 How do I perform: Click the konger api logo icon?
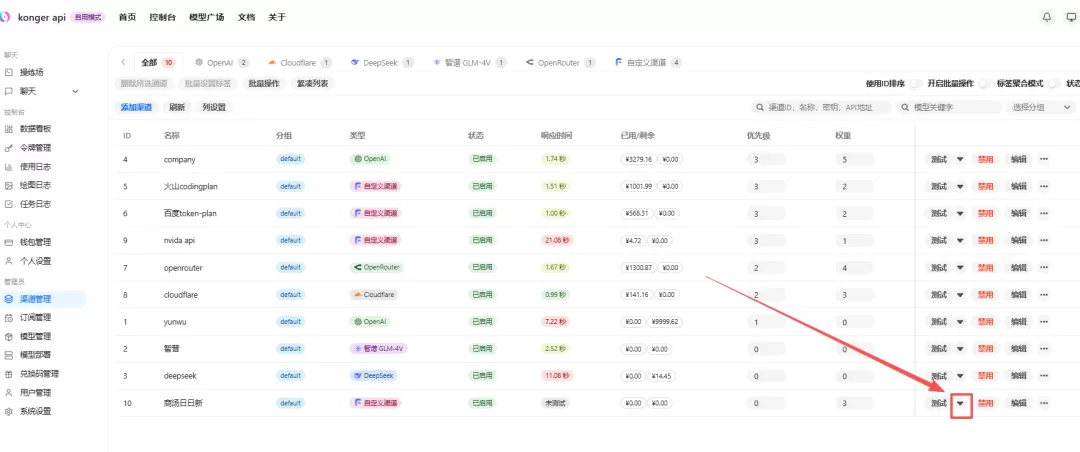[x=4, y=17]
